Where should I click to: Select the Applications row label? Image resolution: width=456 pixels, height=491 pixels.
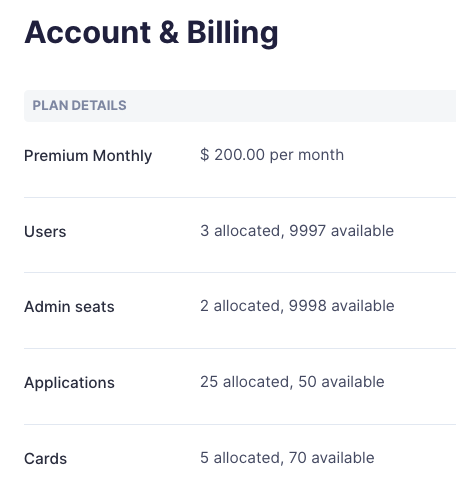tap(69, 383)
